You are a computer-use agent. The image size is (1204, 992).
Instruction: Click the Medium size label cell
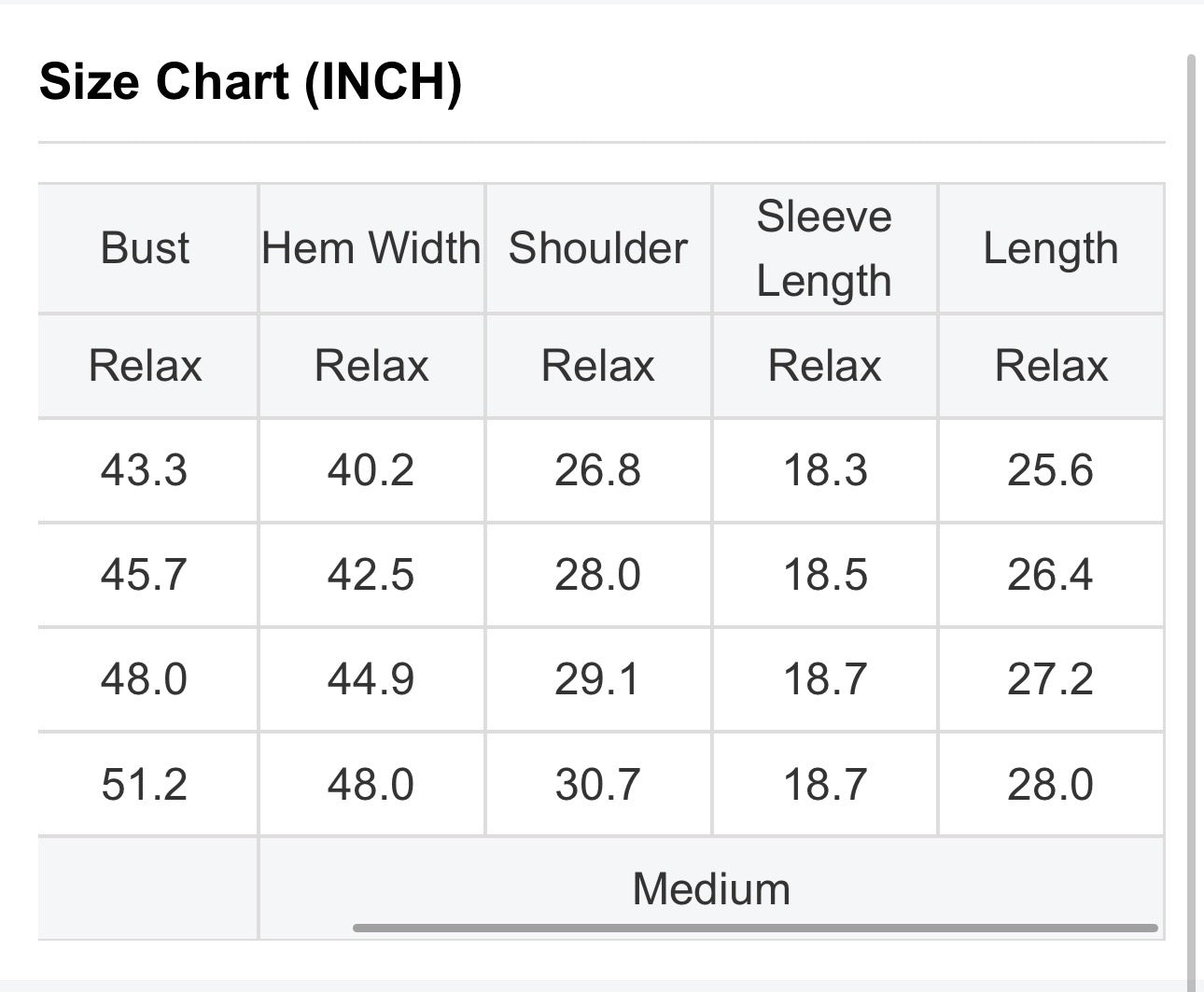pyautogui.click(x=711, y=887)
